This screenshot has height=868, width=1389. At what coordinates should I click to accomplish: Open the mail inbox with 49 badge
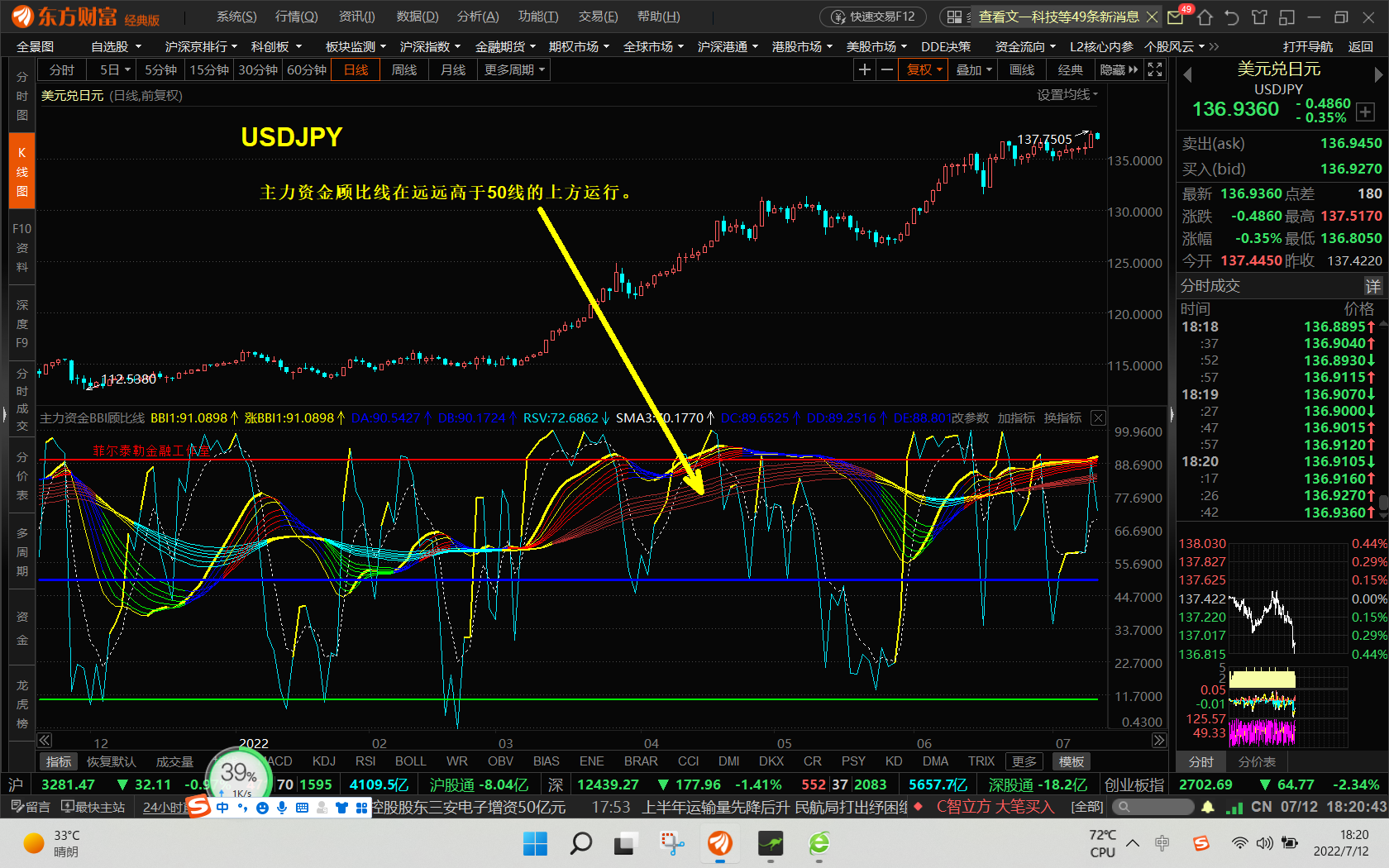click(1175, 17)
